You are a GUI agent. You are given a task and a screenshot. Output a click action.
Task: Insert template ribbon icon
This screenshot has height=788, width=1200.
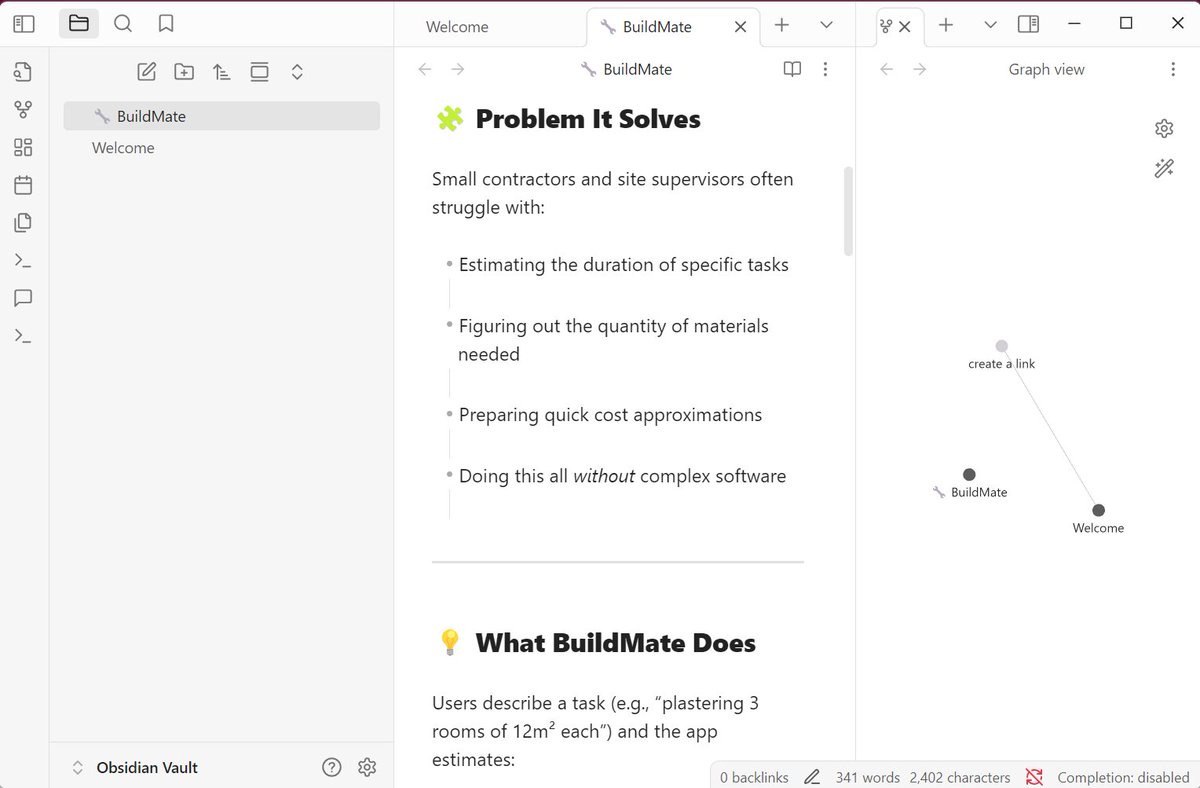pyautogui.click(x=23, y=223)
